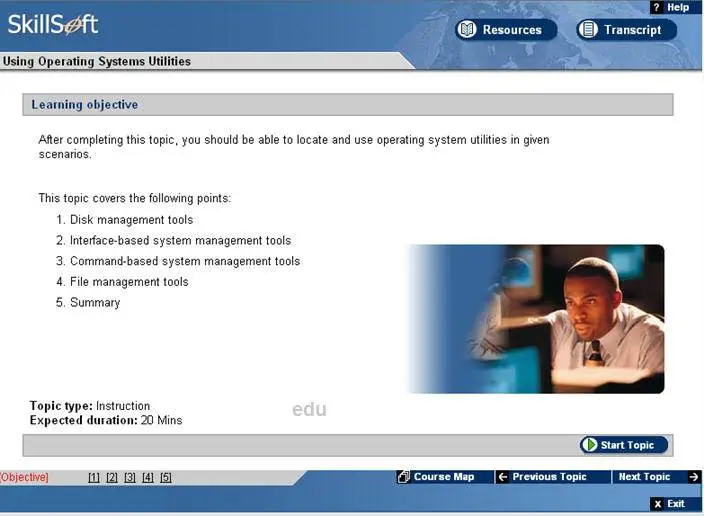Image resolution: width=704 pixels, height=516 pixels.
Task: Click the 'After completing this topic' paragraph
Action: coord(294,147)
